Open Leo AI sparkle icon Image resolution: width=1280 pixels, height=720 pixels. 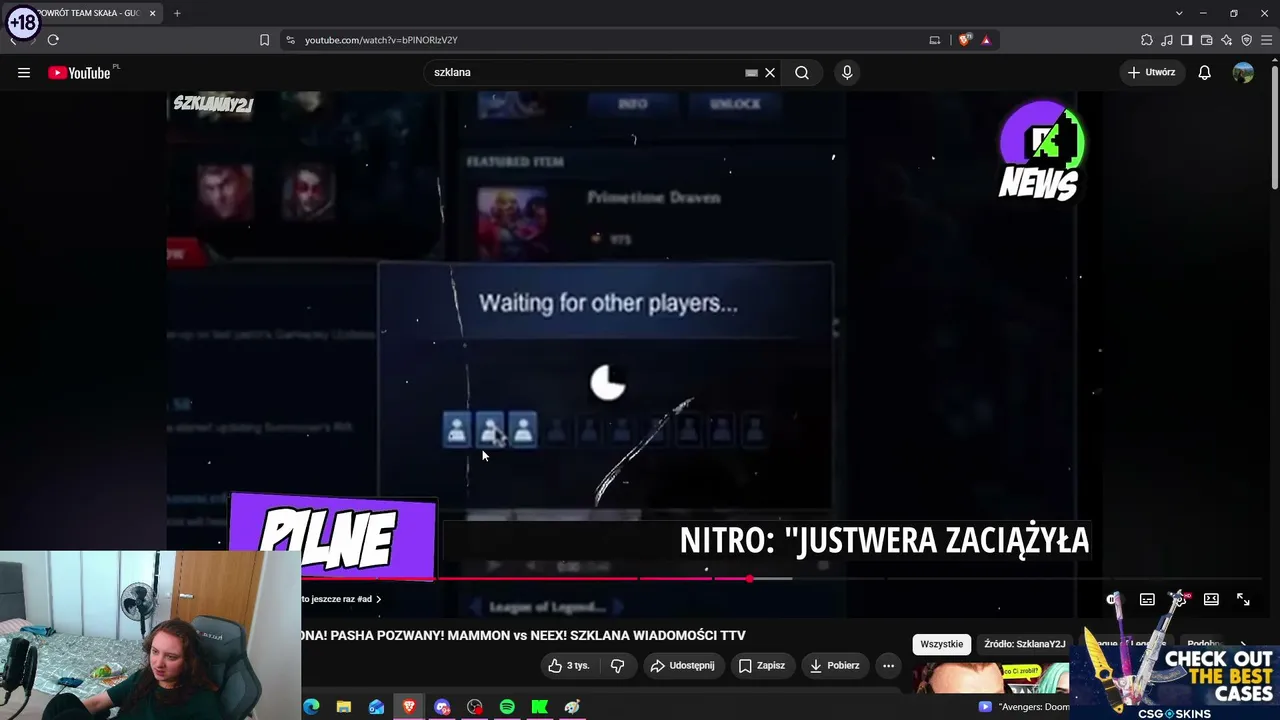click(1227, 40)
